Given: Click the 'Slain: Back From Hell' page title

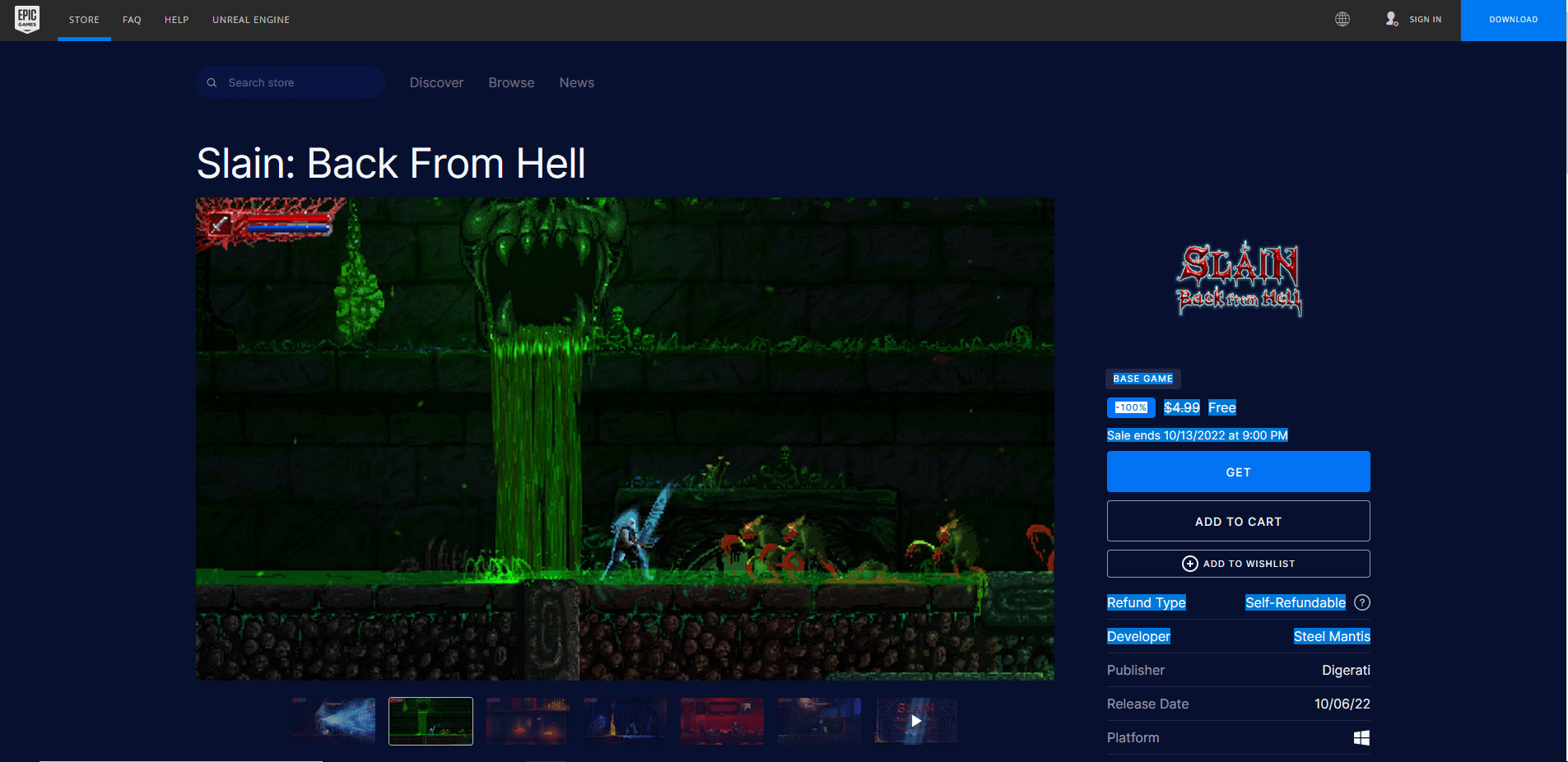Looking at the screenshot, I should (x=391, y=163).
